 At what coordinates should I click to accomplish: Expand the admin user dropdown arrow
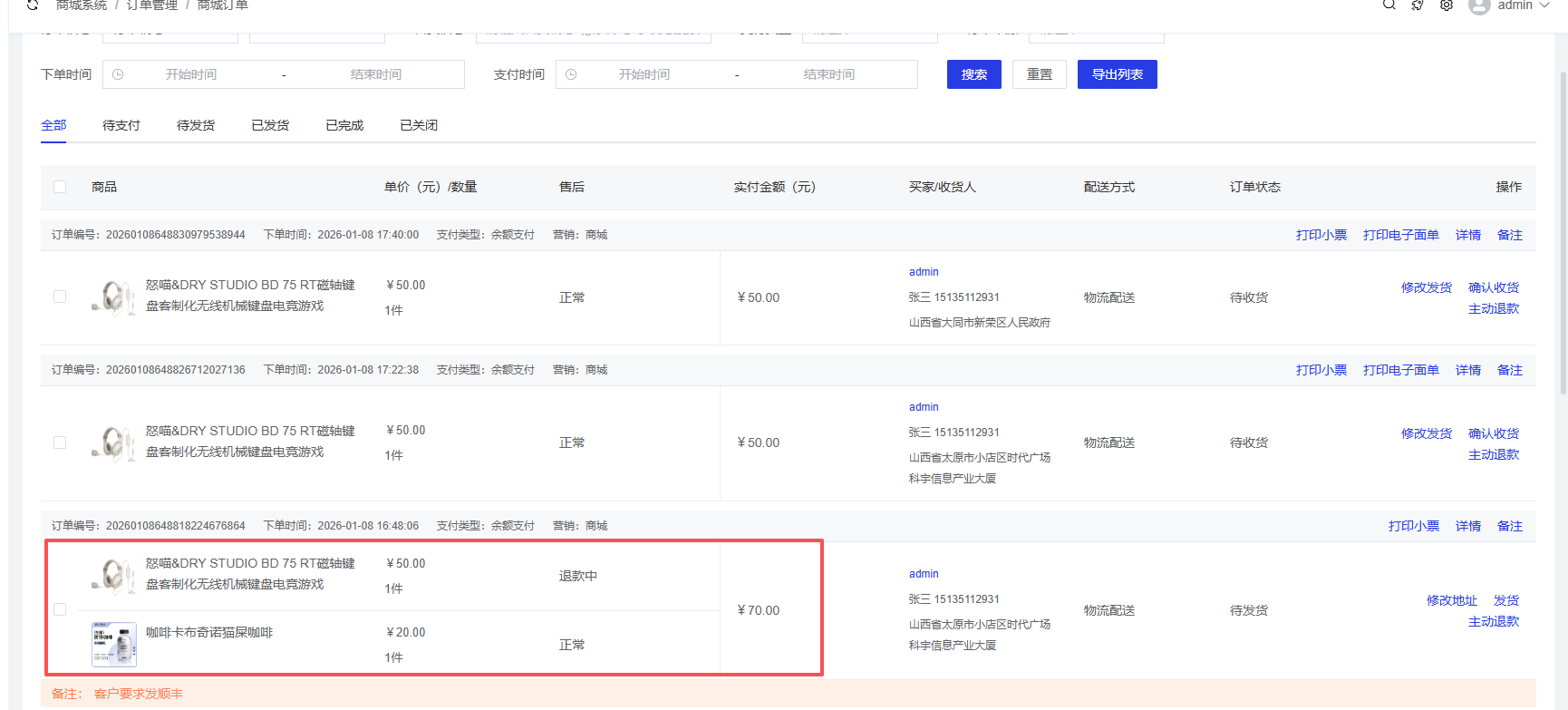[x=1544, y=5]
